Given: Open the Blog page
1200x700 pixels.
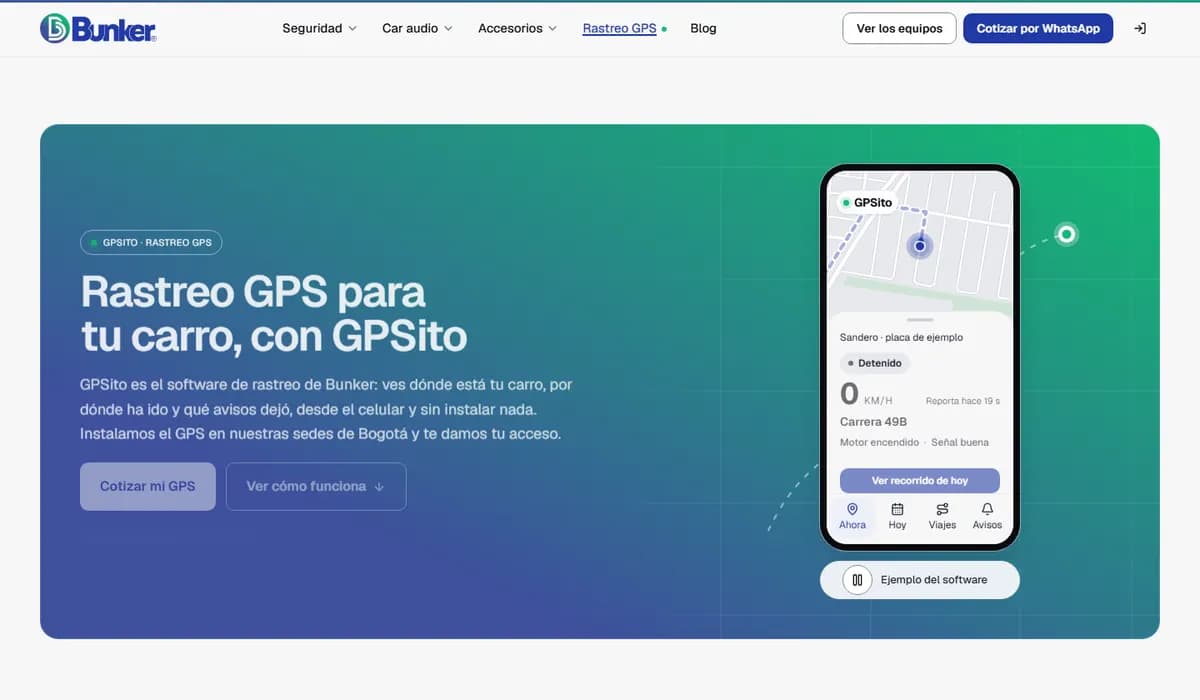Looking at the screenshot, I should (x=703, y=28).
